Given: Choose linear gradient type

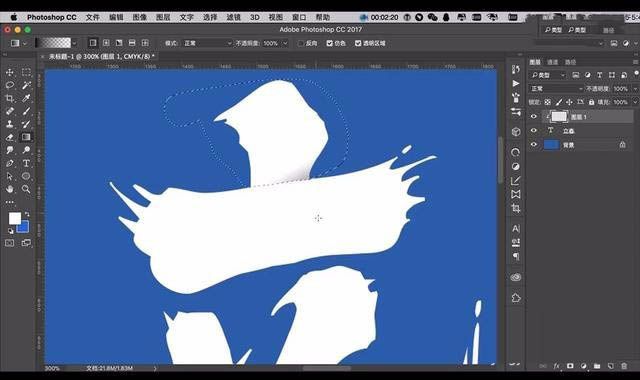Looking at the screenshot, I should click(x=93, y=43).
